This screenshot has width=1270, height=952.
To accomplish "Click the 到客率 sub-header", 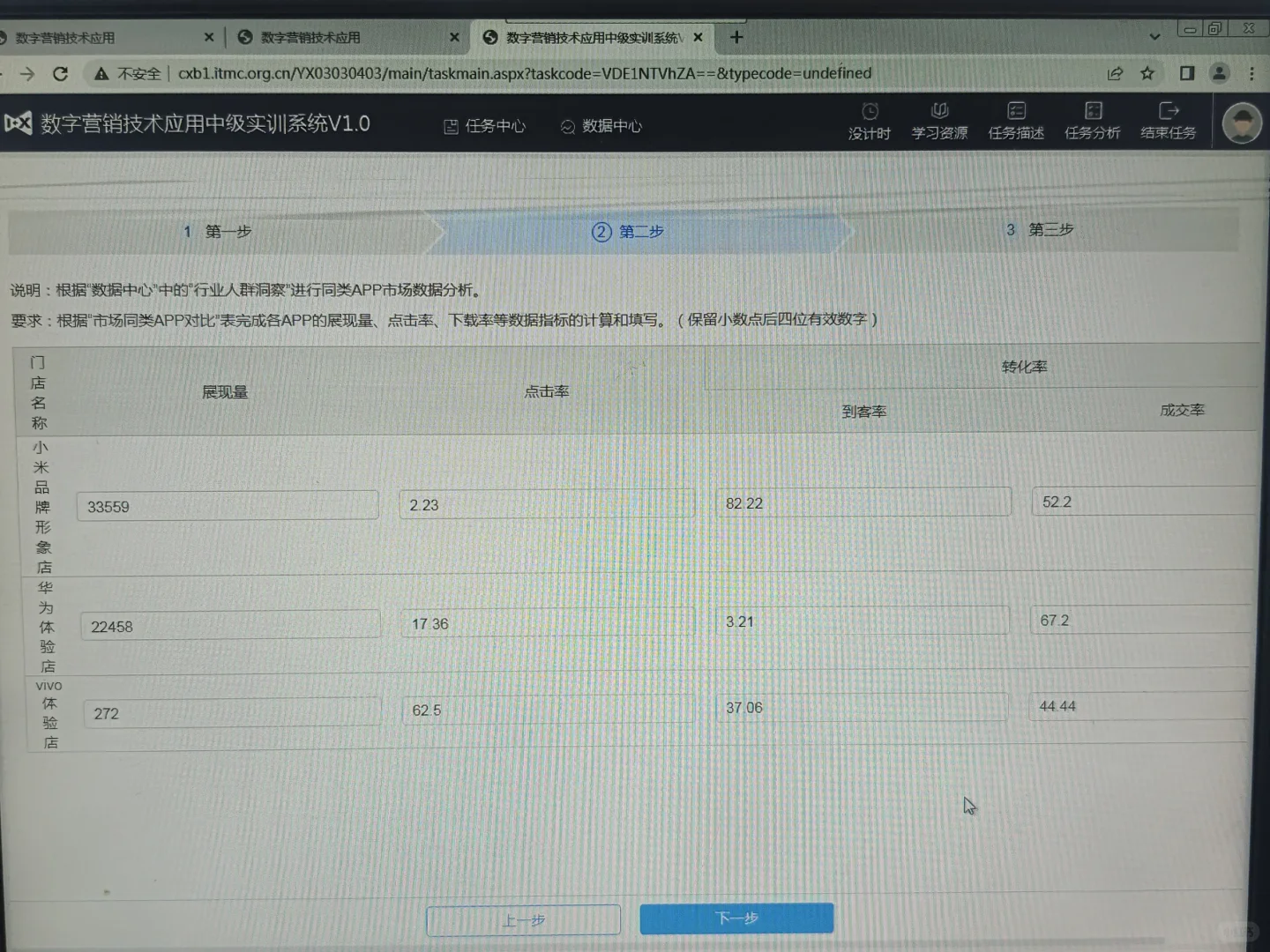I will 863,411.
